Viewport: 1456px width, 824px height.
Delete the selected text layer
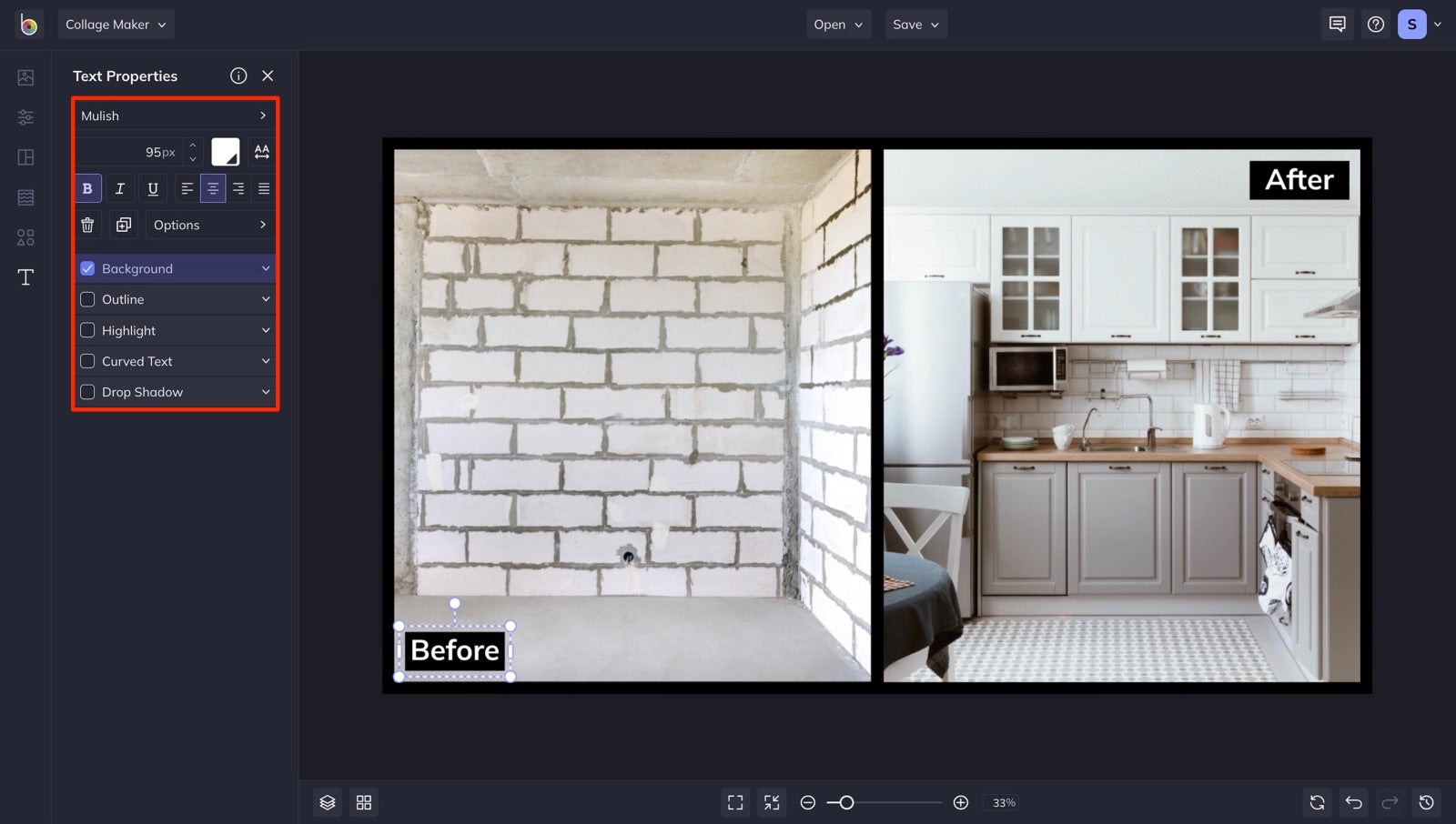[87, 225]
